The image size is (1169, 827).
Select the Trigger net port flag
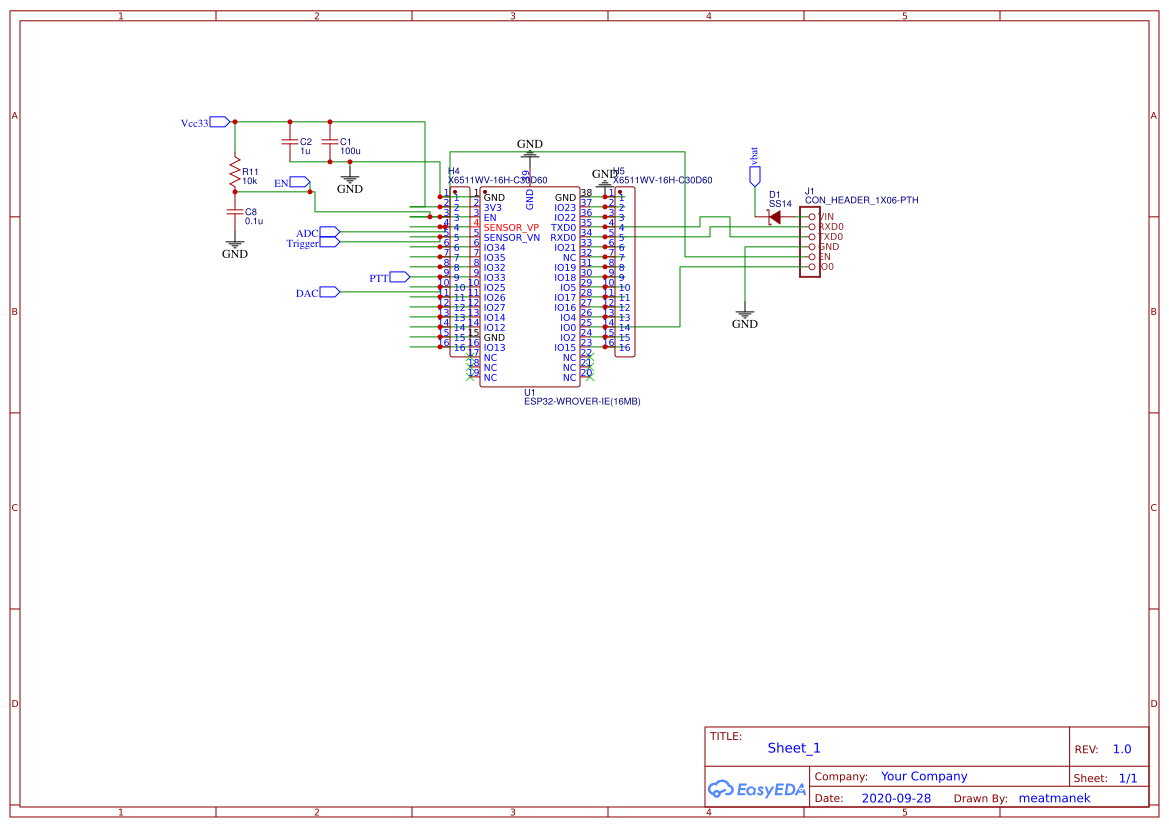(x=330, y=242)
